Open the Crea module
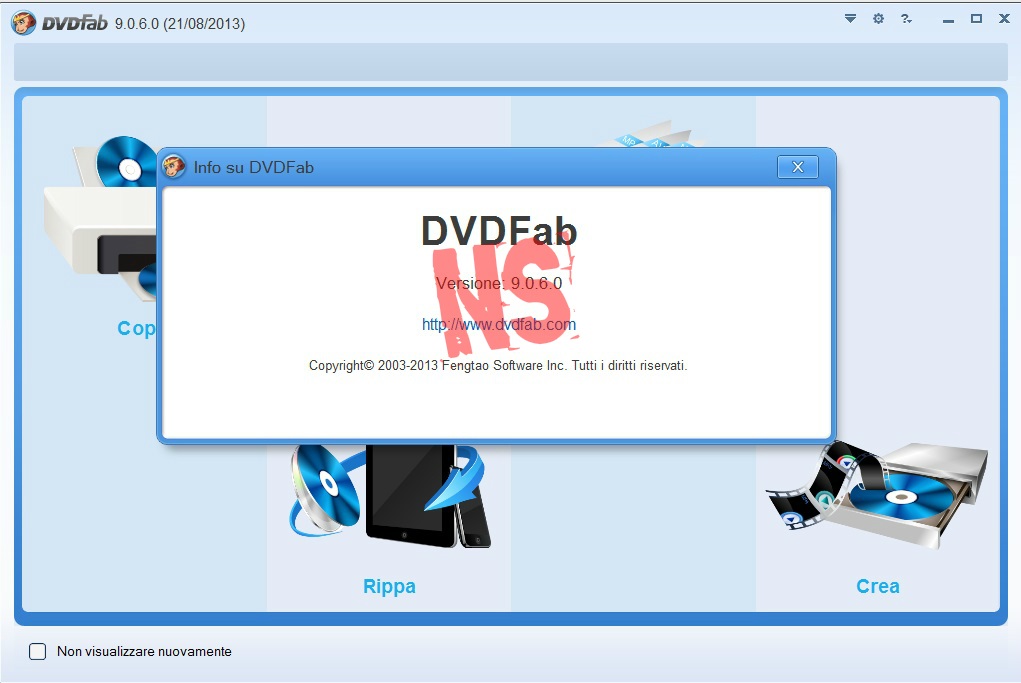The image size is (1021, 683). (x=877, y=586)
